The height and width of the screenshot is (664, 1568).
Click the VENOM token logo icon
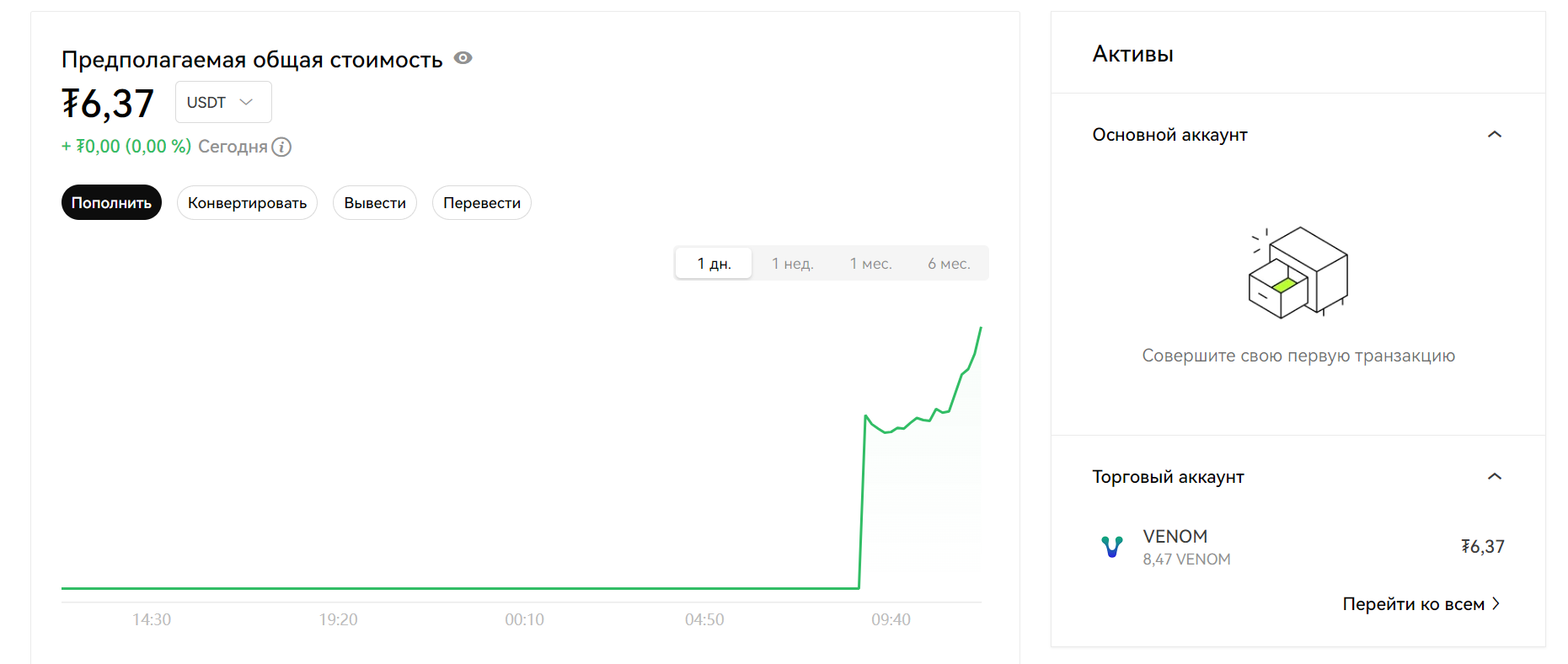click(x=1112, y=547)
